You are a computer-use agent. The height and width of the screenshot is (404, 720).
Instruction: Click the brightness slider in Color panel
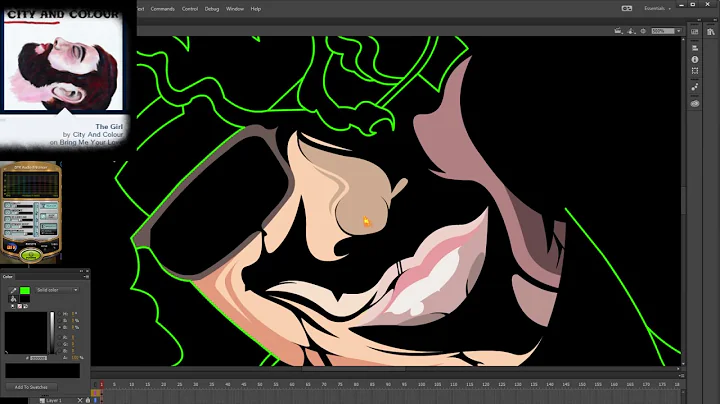(x=52, y=333)
